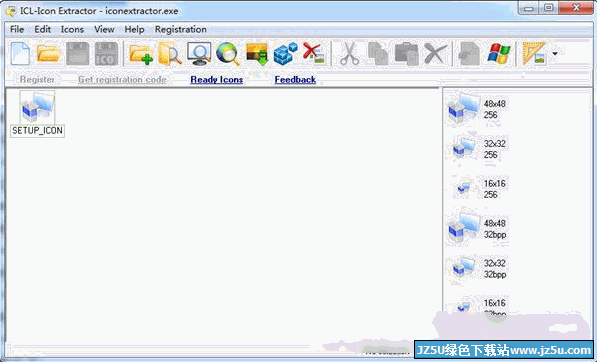Image resolution: width=597 pixels, height=362 pixels.
Task: Click the SETUP_ICON name label
Action: coord(37,131)
